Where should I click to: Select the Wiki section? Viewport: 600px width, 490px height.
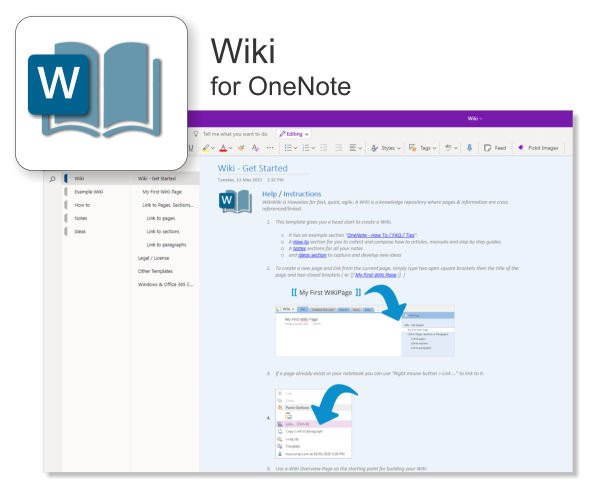point(97,178)
